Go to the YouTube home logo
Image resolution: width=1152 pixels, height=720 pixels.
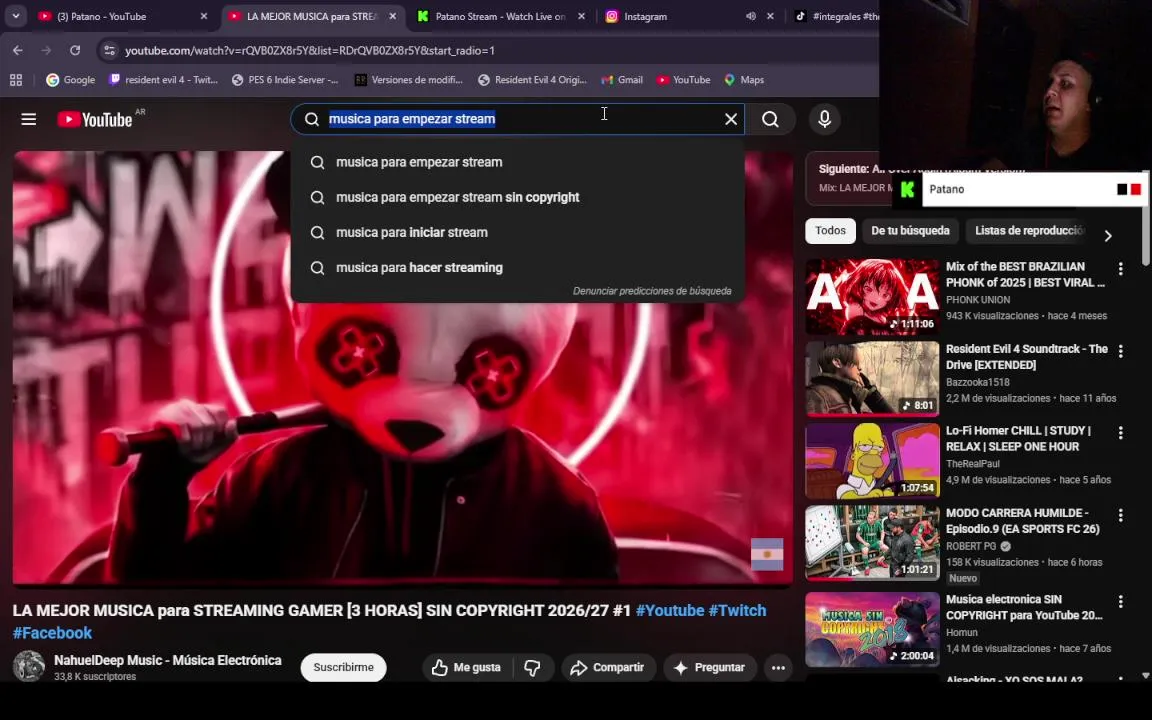[95, 119]
